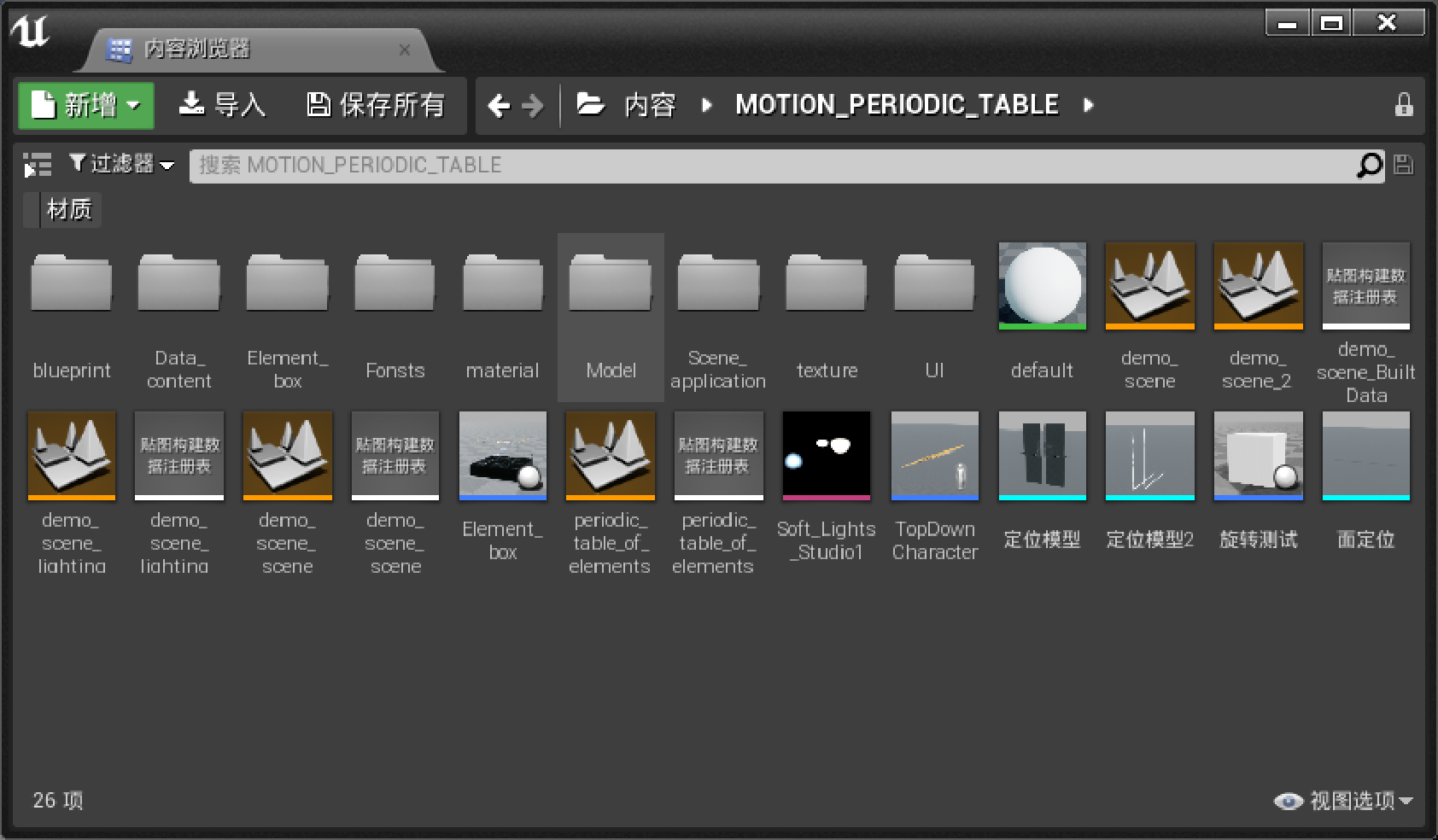Screen dimensions: 1438x840
Task: Open the 视图选项 view options menu
Action: point(1343,801)
